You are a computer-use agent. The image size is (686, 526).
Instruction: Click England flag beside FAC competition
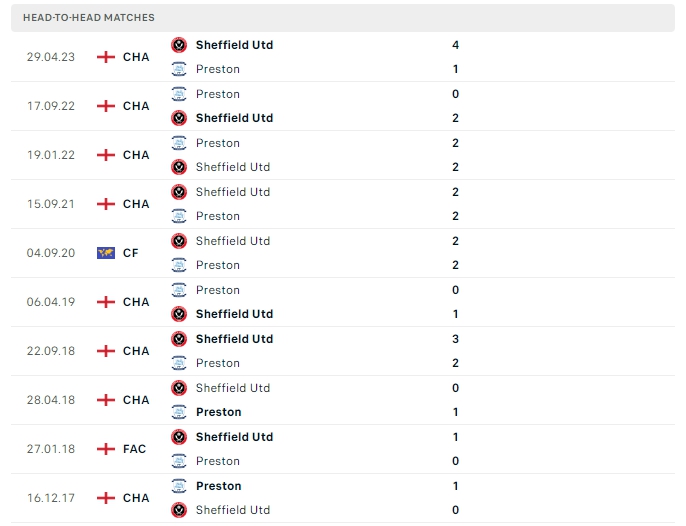point(106,449)
